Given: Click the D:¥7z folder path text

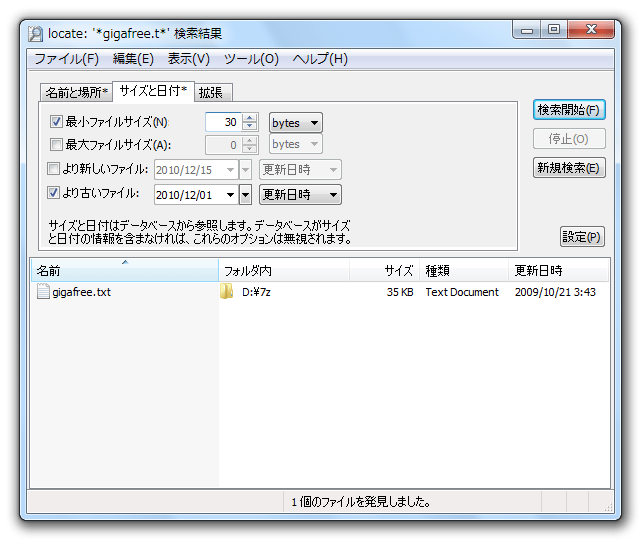Looking at the screenshot, I should point(256,292).
